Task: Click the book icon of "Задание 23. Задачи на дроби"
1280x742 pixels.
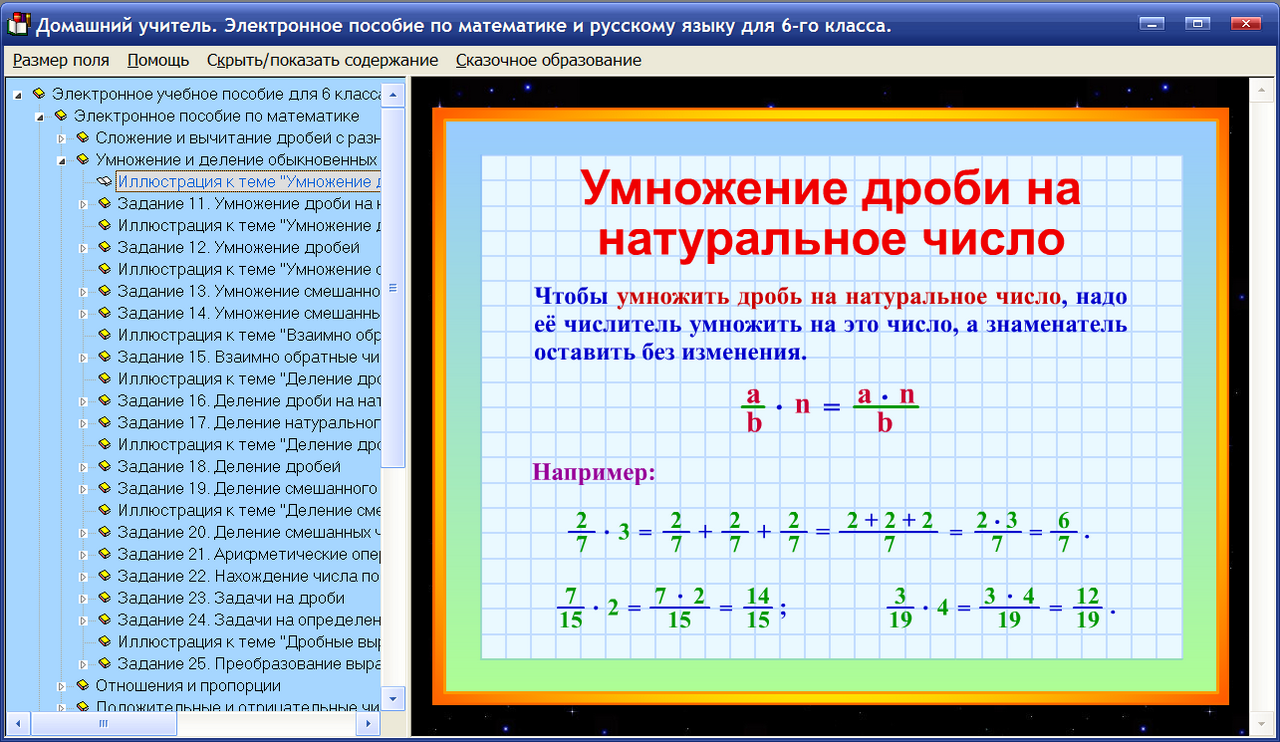Action: click(x=104, y=599)
